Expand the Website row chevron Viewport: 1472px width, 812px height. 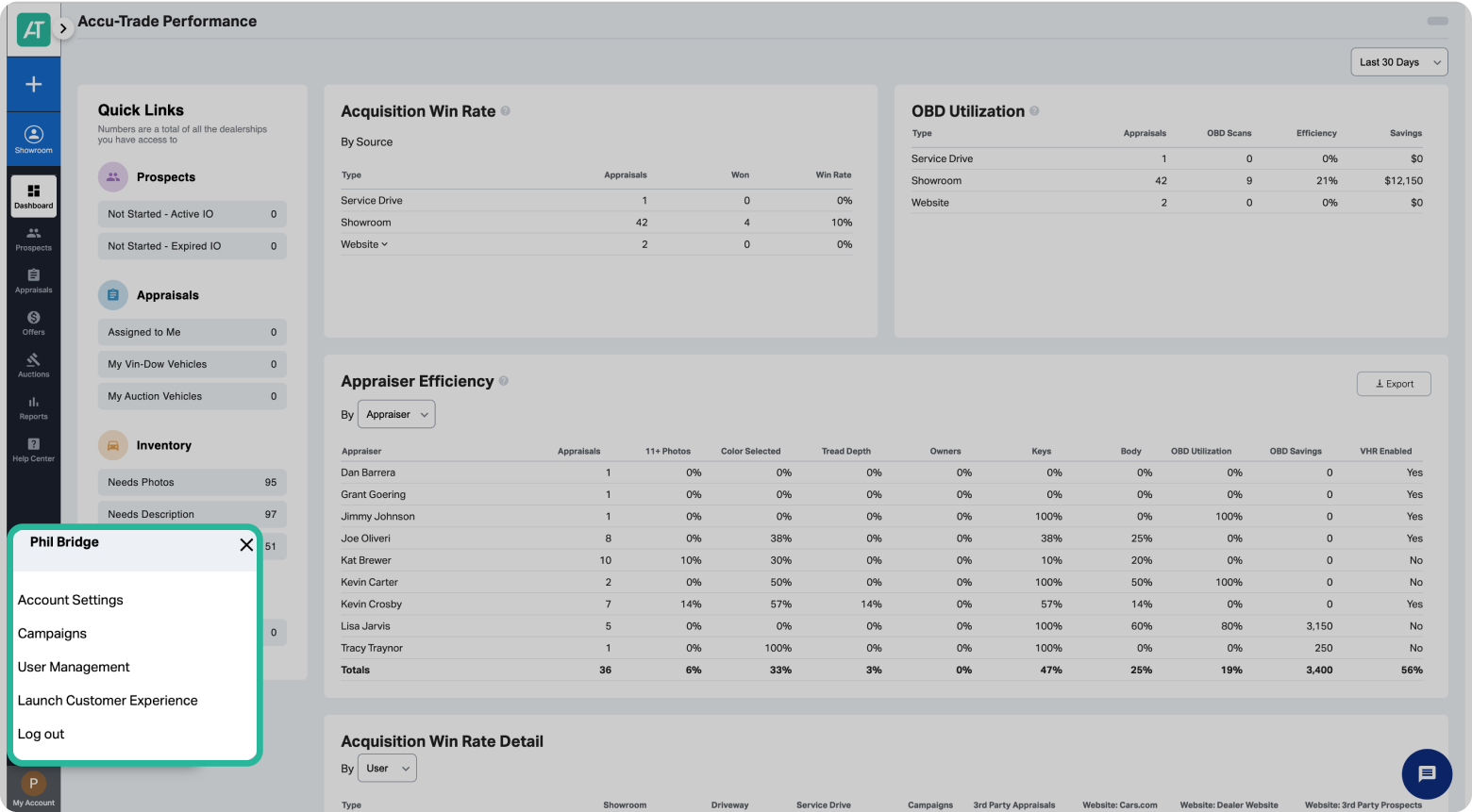(x=385, y=244)
